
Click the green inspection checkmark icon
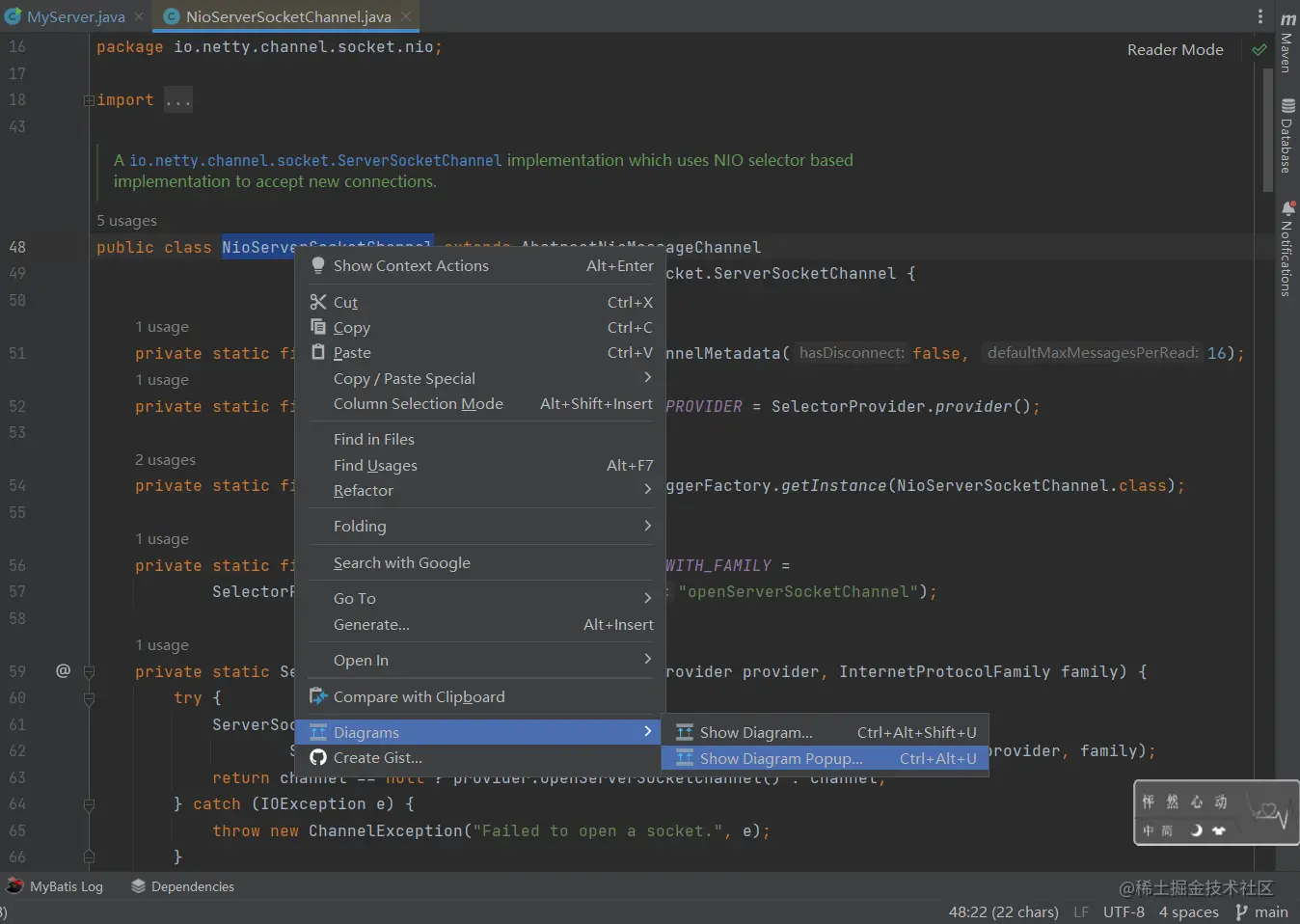[x=1259, y=49]
